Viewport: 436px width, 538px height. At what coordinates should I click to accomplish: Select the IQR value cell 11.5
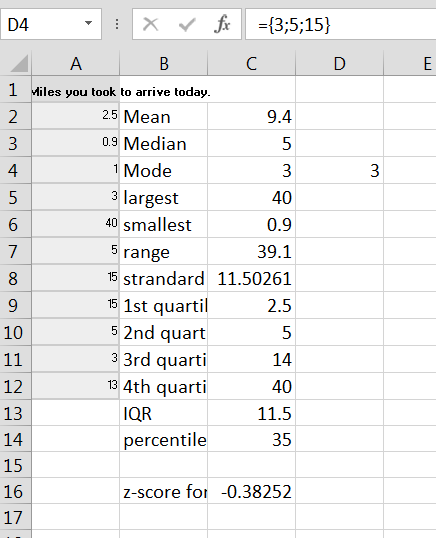[x=251, y=413]
